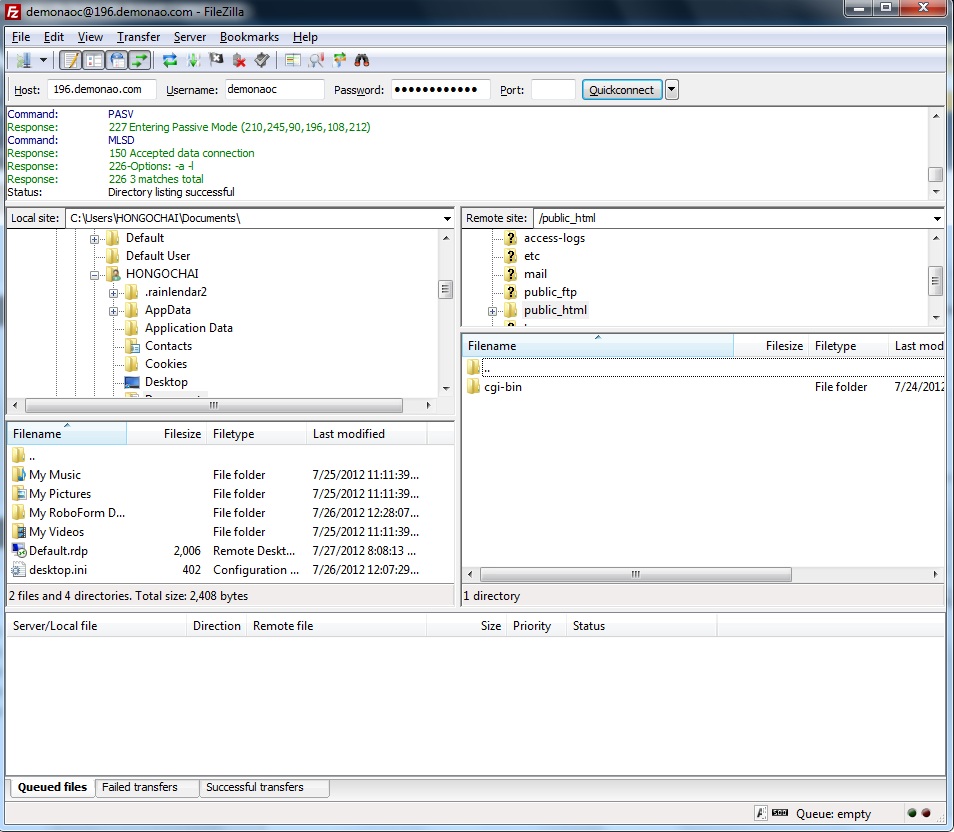Select the Desktop icon in local tree
This screenshot has height=832, width=954.
pyautogui.click(x=132, y=382)
